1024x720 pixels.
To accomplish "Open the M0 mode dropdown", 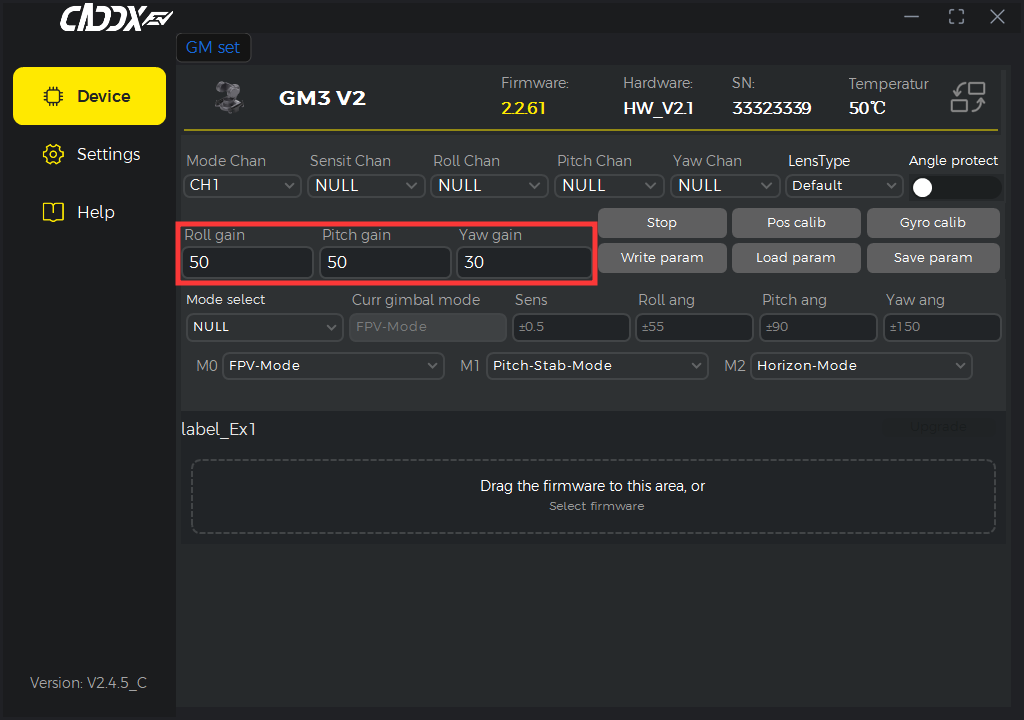I will [x=333, y=366].
